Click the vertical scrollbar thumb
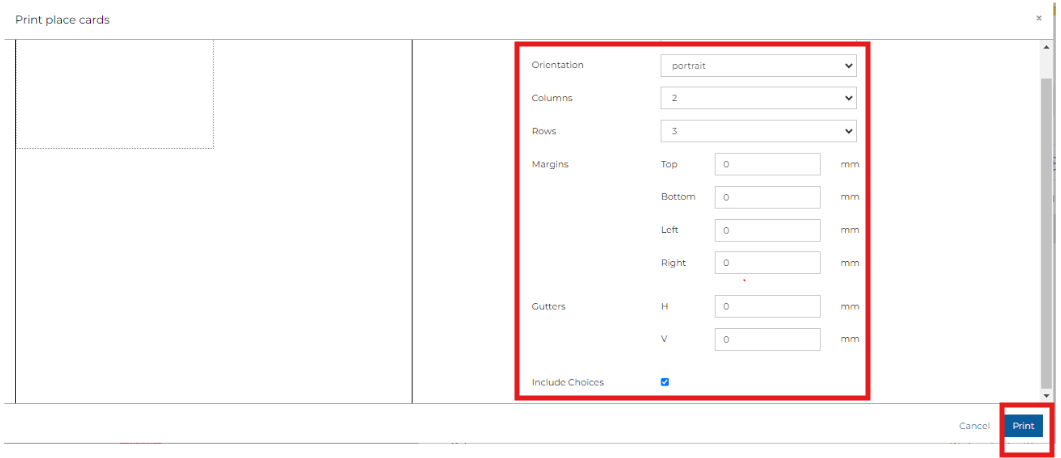This screenshot has height=458, width=1061. click(1046, 230)
